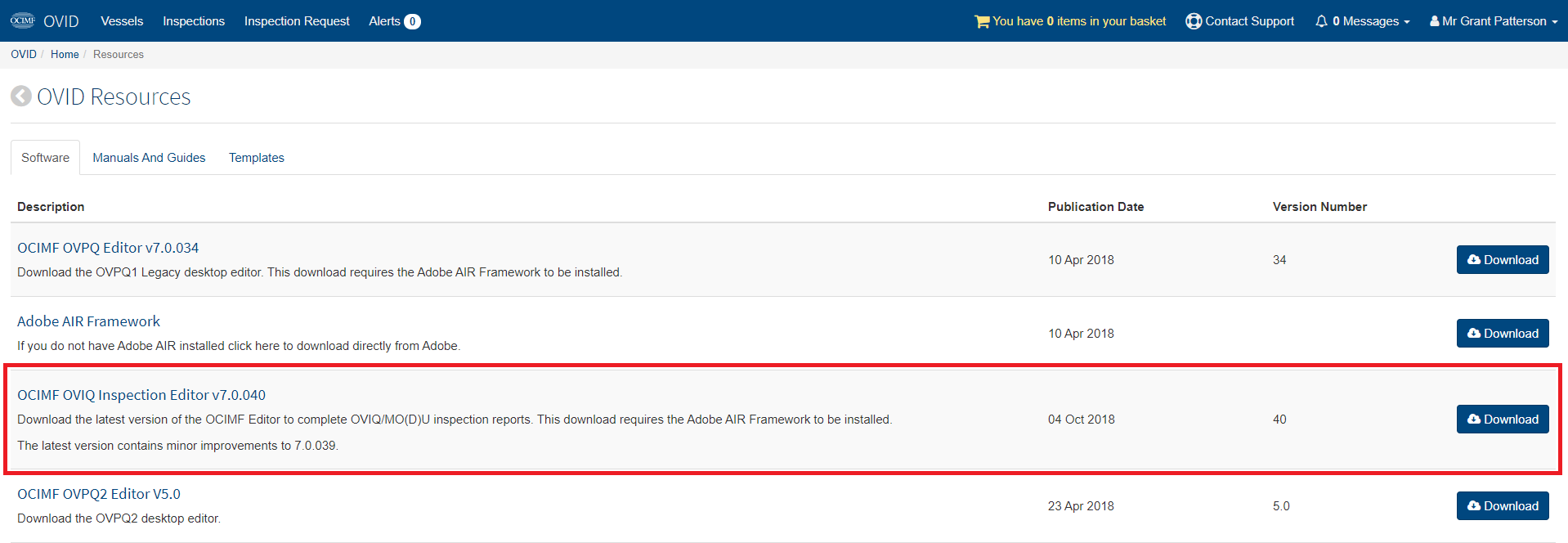Click OCIMF OVIQ Inspection Editor v7.0.040 title
This screenshot has height=543, width=1568.
coord(141,395)
